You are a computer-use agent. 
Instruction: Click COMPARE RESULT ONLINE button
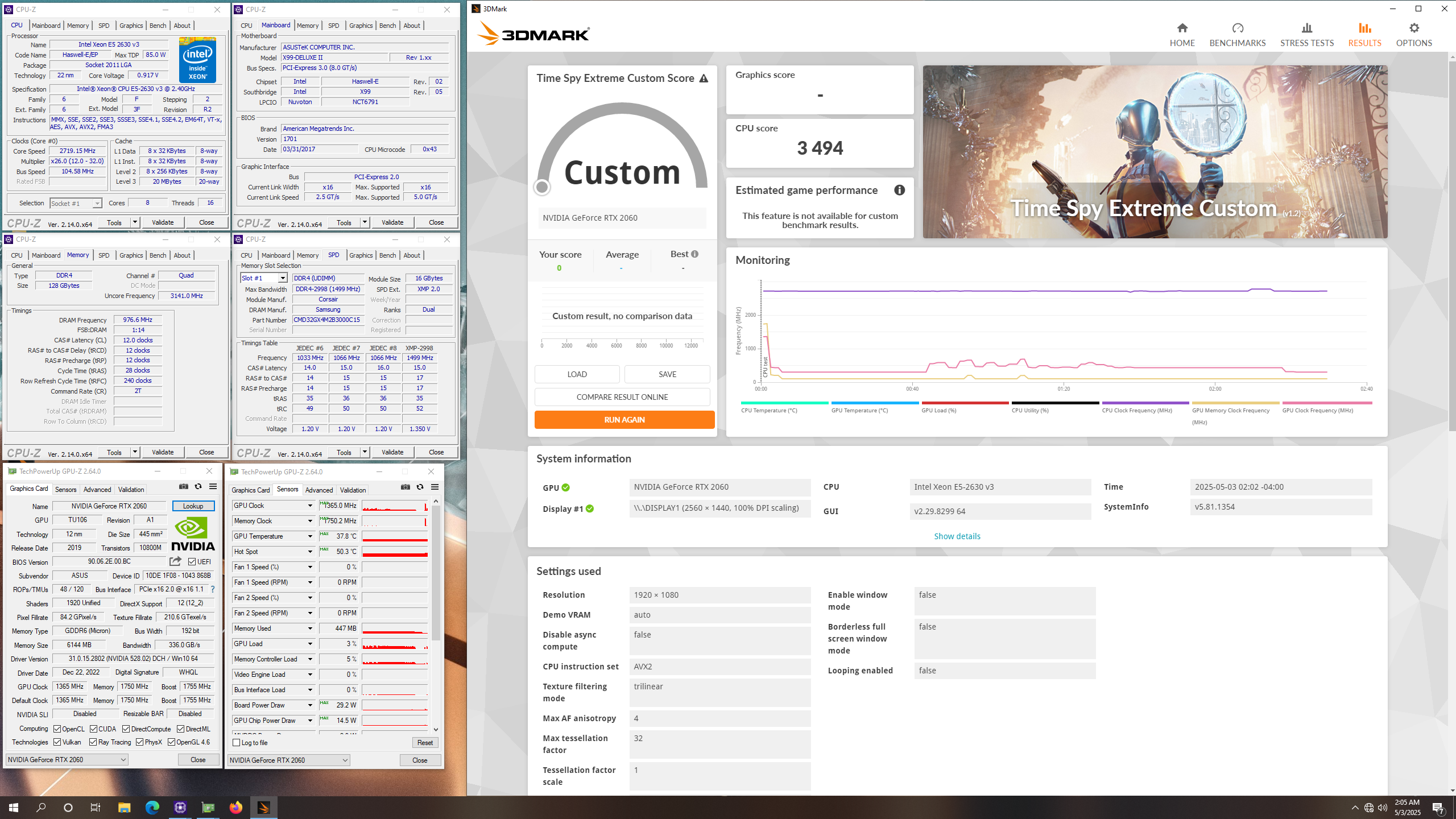point(622,397)
